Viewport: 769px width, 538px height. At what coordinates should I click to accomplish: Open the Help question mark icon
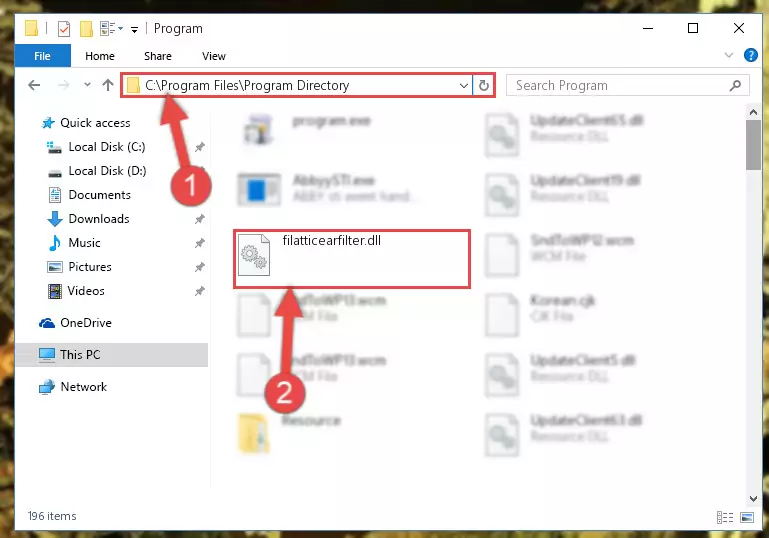point(750,55)
